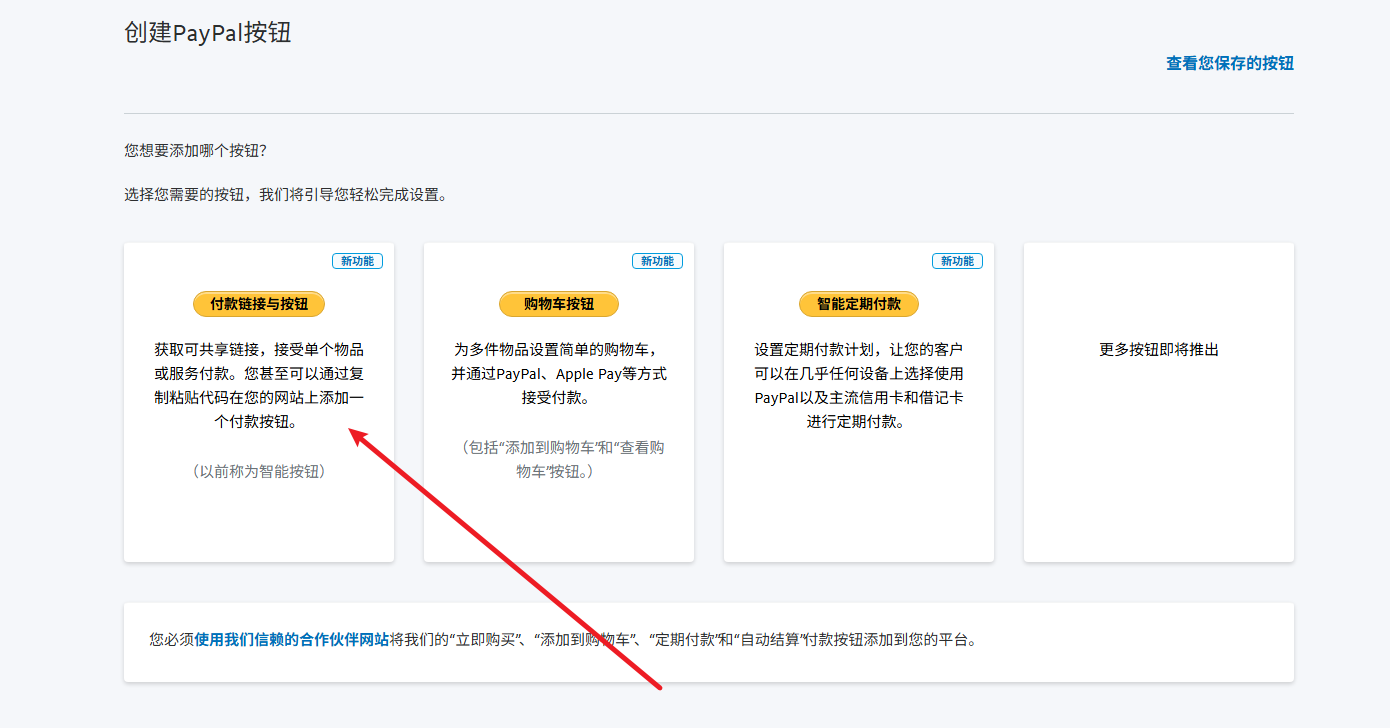This screenshot has height=728, width=1390.
Task: Click the 选择您需要的按钮 instruction line
Action: pyautogui.click(x=286, y=195)
